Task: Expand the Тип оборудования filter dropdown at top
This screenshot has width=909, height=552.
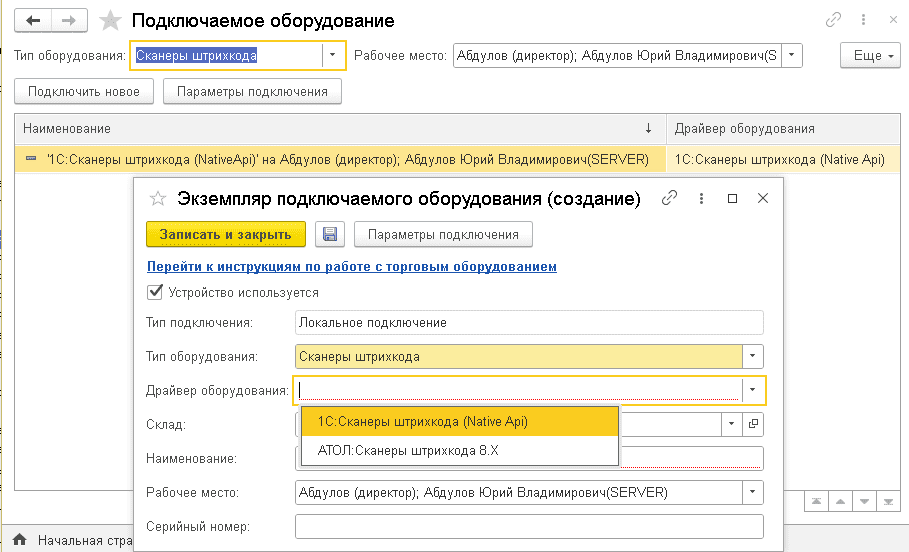Action: click(x=333, y=56)
